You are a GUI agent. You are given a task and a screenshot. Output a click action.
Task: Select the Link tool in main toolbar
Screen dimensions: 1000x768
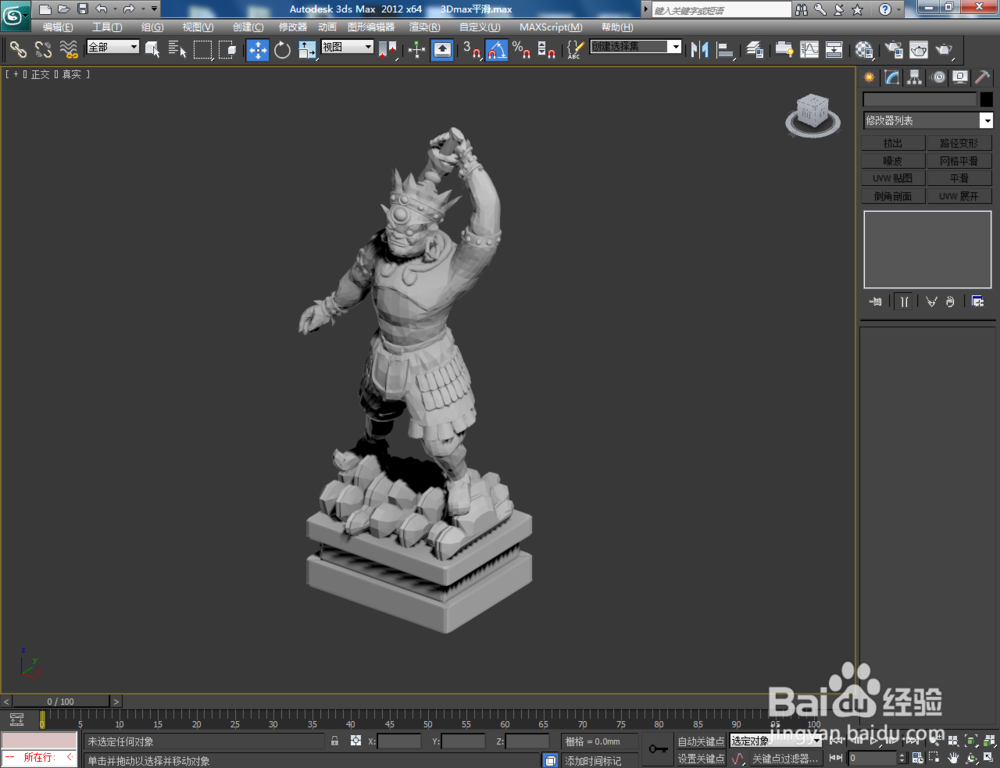(18, 49)
